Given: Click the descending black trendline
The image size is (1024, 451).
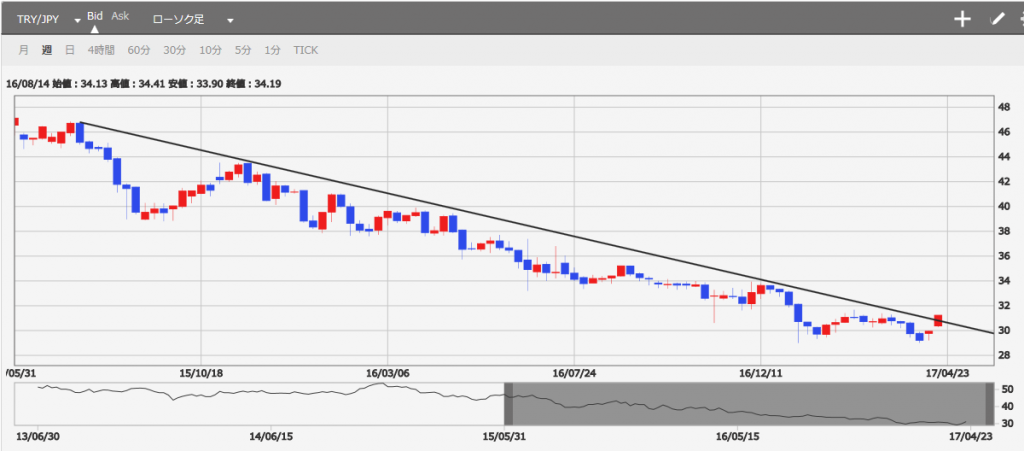Looking at the screenshot, I should [536, 227].
